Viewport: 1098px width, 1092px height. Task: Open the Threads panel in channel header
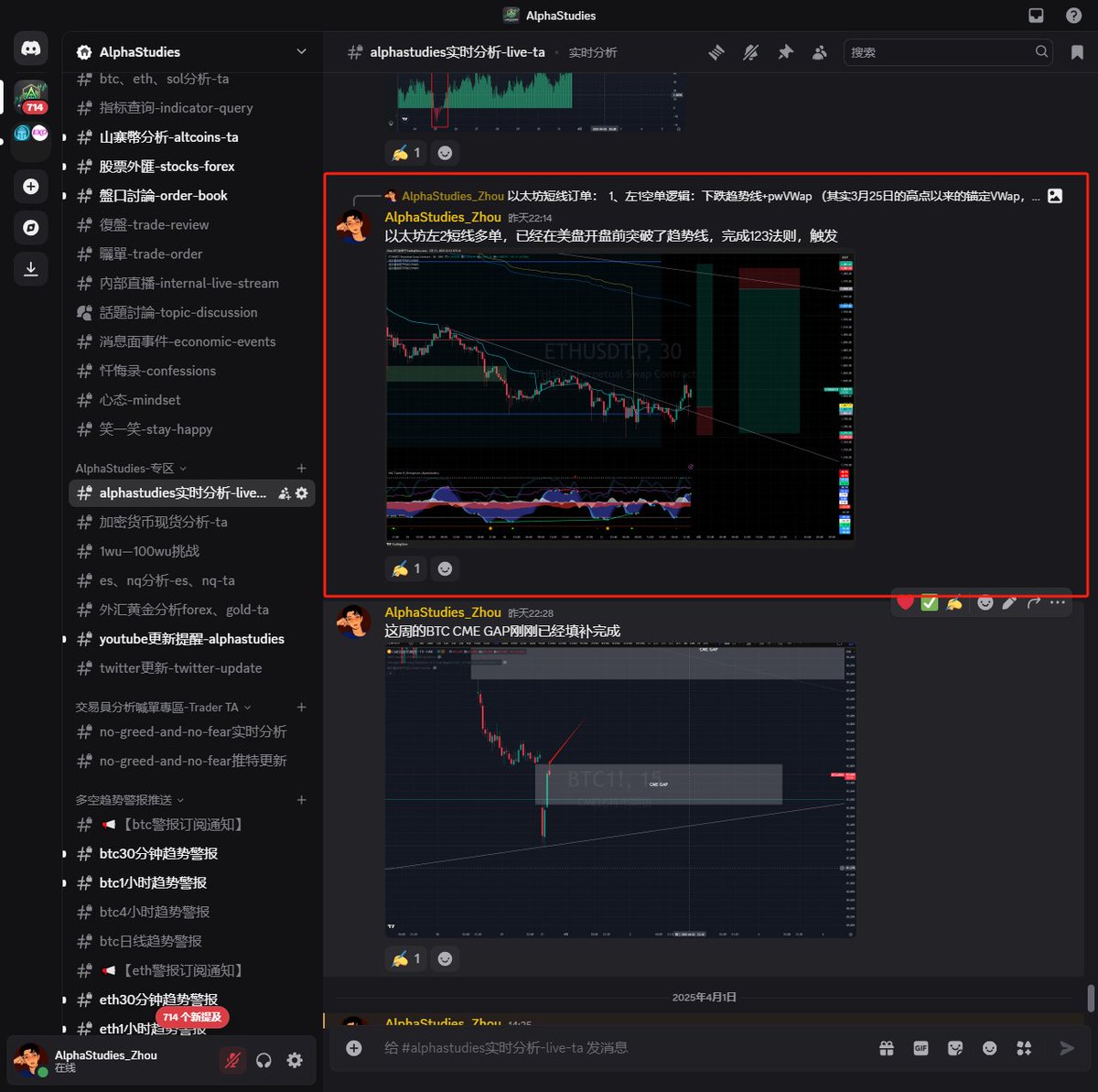pos(716,52)
